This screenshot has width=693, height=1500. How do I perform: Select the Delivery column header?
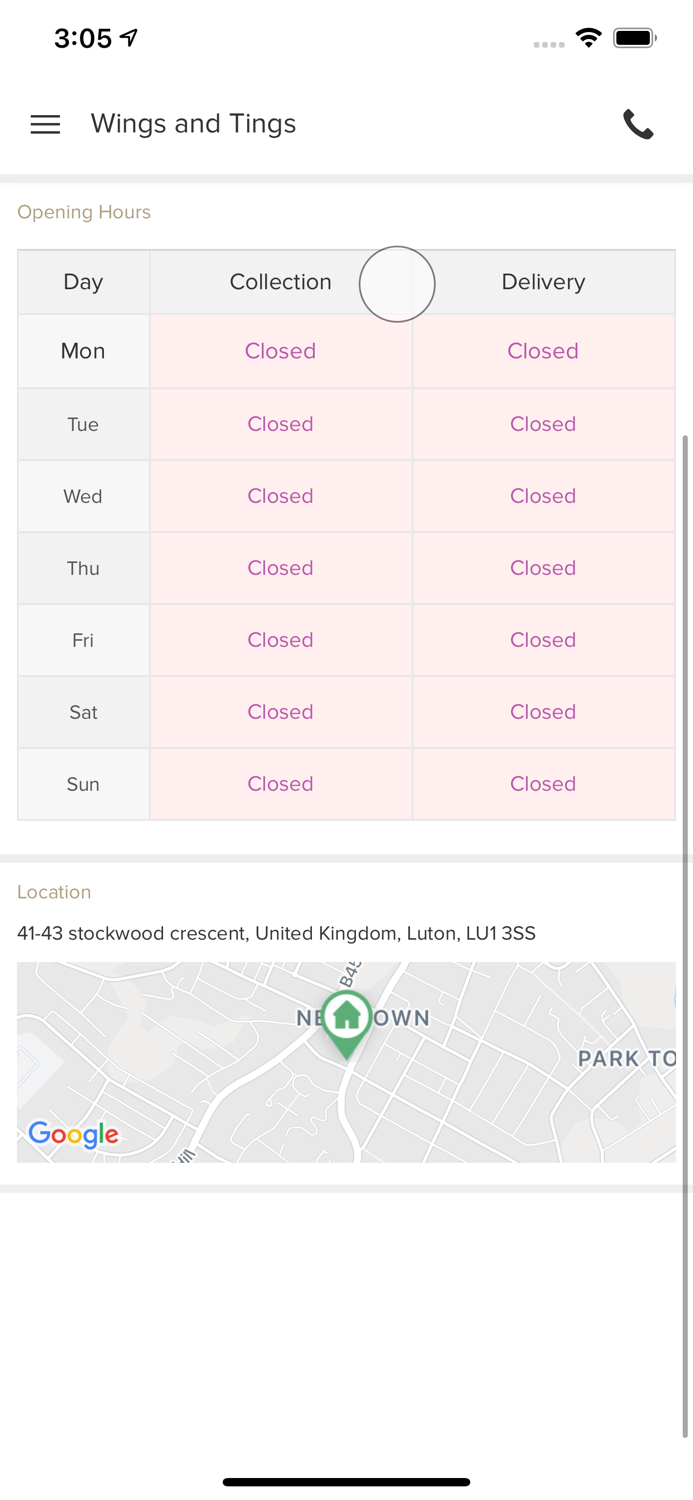543,282
